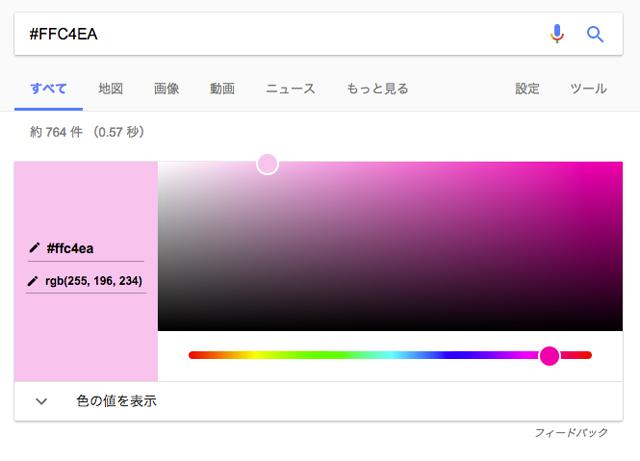The height and width of the screenshot is (461, 640).
Task: Open the 設定 dropdown
Action: pyautogui.click(x=527, y=88)
